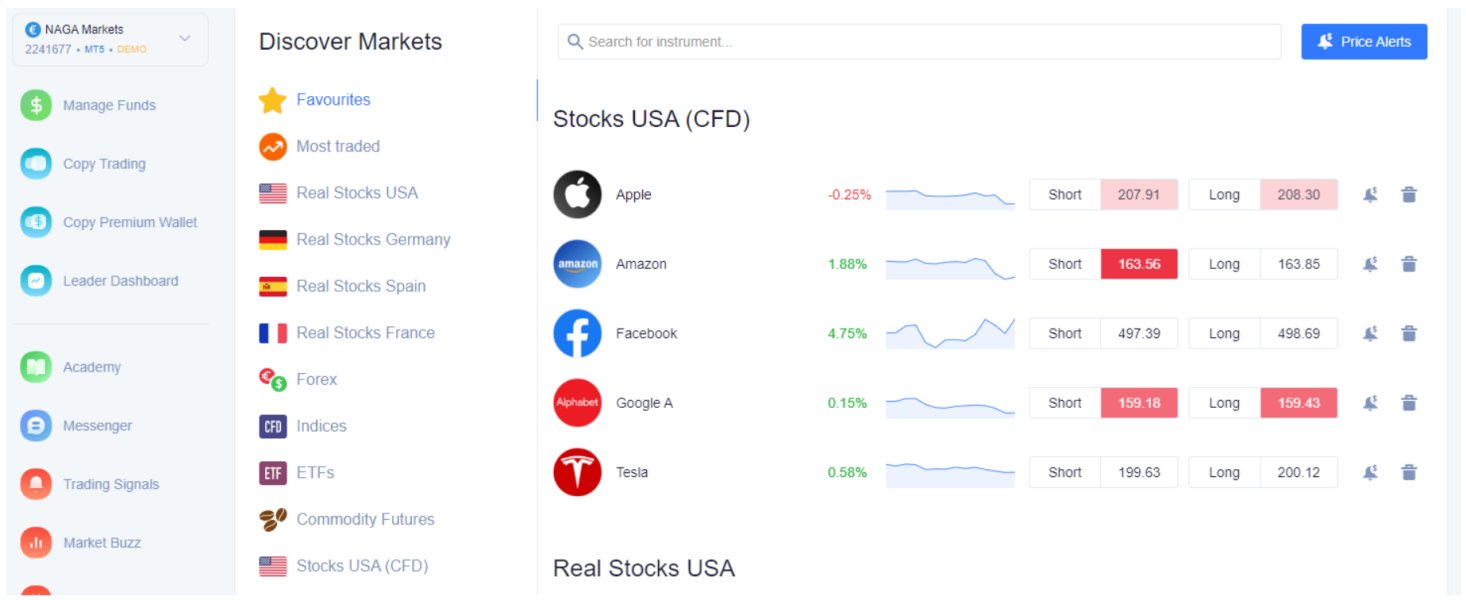The height and width of the screenshot is (600, 1466).
Task: Open the Trading Signals bell icon
Action: click(x=36, y=484)
